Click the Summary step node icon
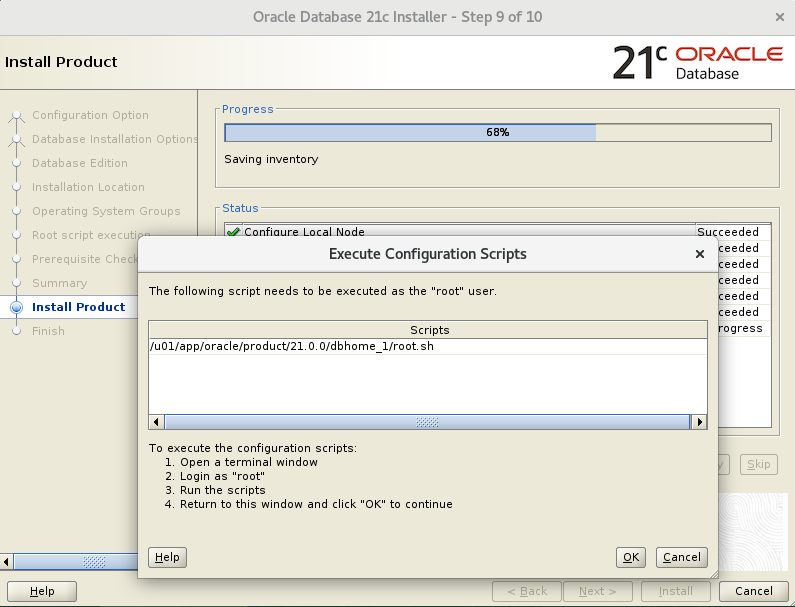 pyautogui.click(x=17, y=283)
